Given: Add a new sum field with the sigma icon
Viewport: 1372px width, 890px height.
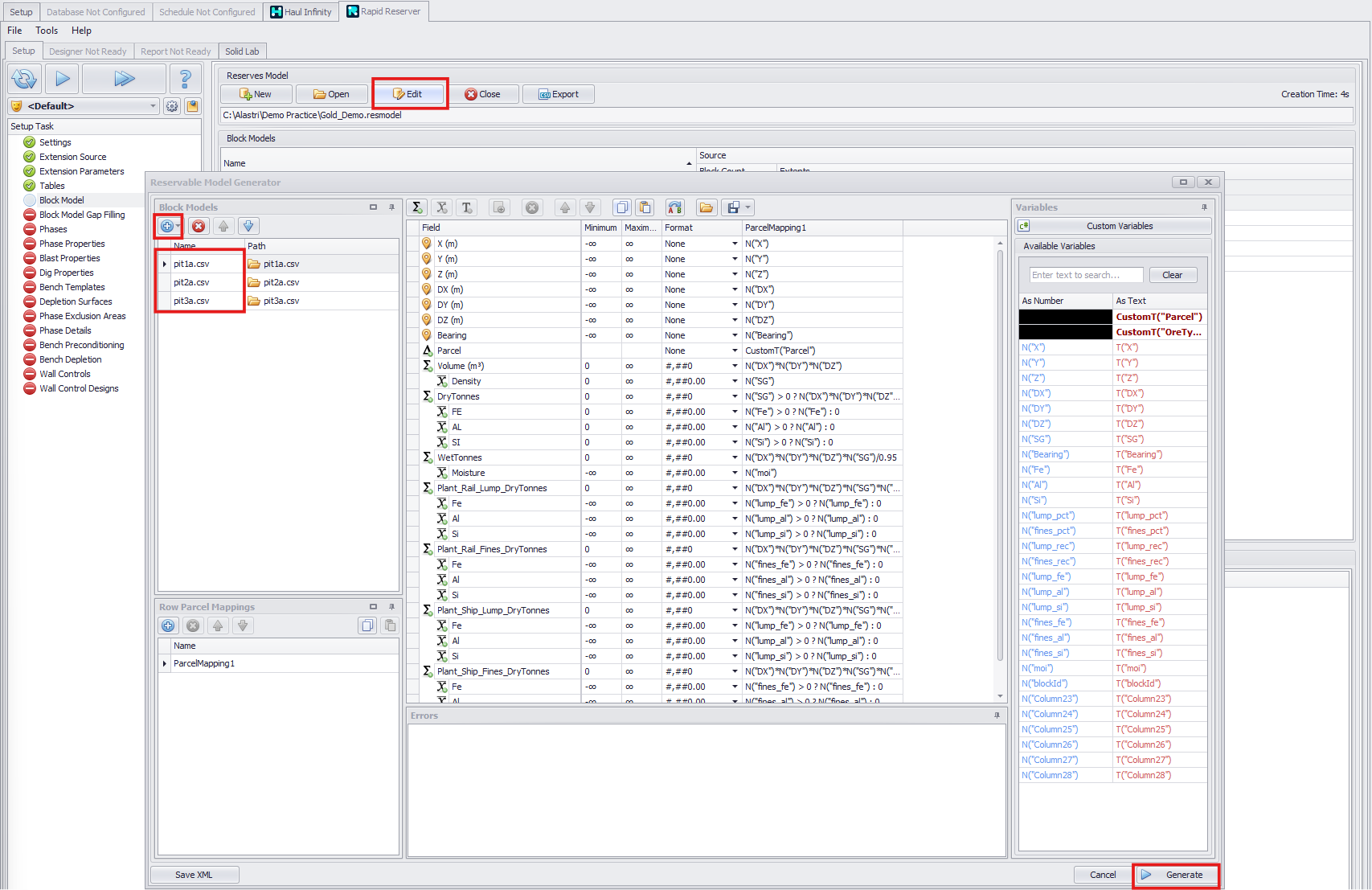Looking at the screenshot, I should pyautogui.click(x=417, y=207).
